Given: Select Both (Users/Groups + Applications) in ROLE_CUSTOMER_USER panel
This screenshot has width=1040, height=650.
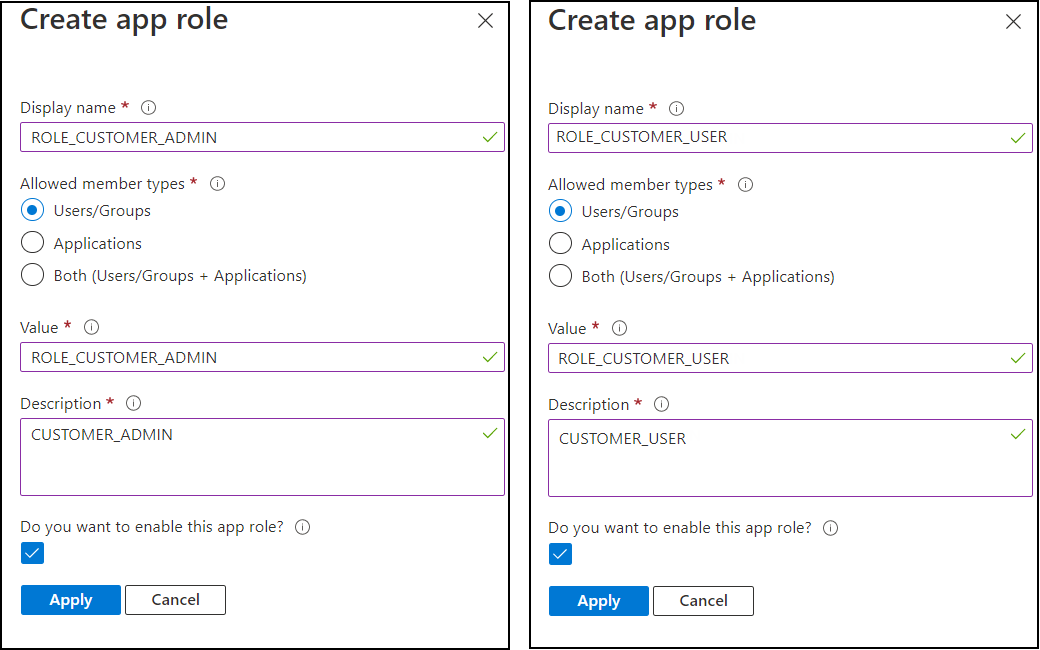Looking at the screenshot, I should [x=560, y=276].
